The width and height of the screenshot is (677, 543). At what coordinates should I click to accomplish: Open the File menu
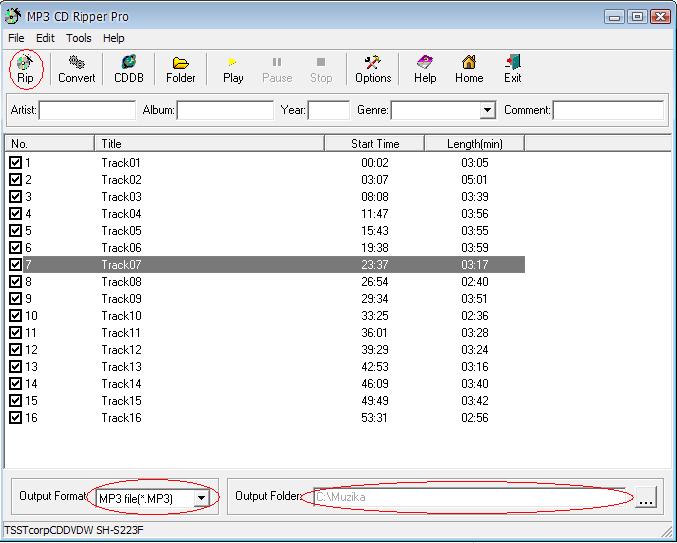click(x=16, y=38)
